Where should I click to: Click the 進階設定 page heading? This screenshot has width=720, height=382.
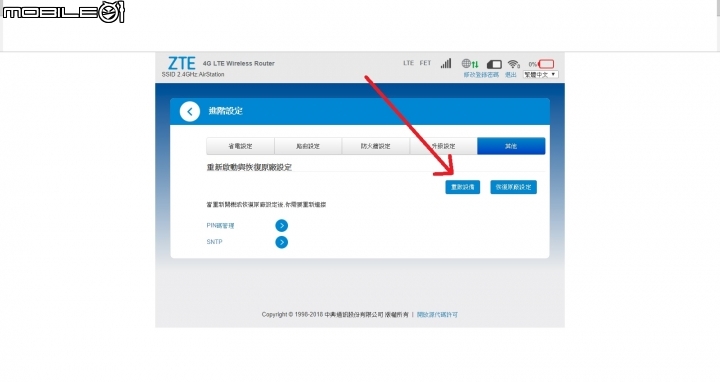[x=225, y=111]
